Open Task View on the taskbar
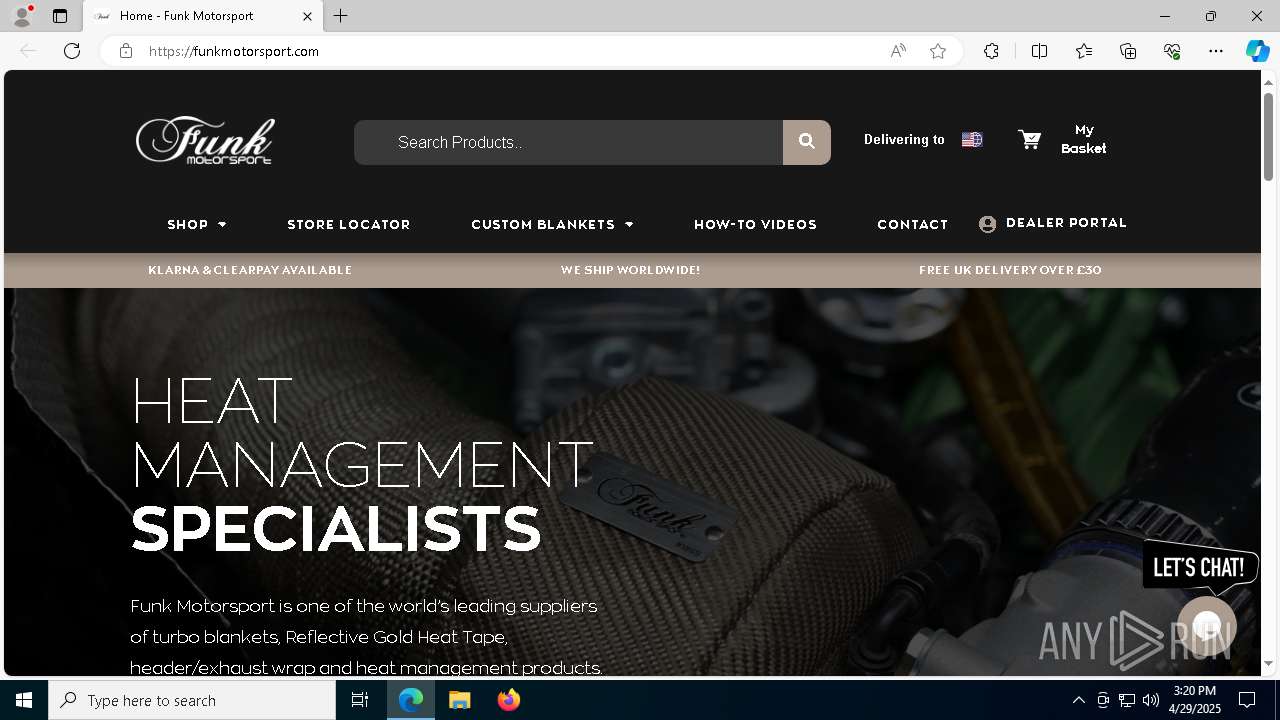Screen dimensions: 1280x720 click(x=360, y=700)
